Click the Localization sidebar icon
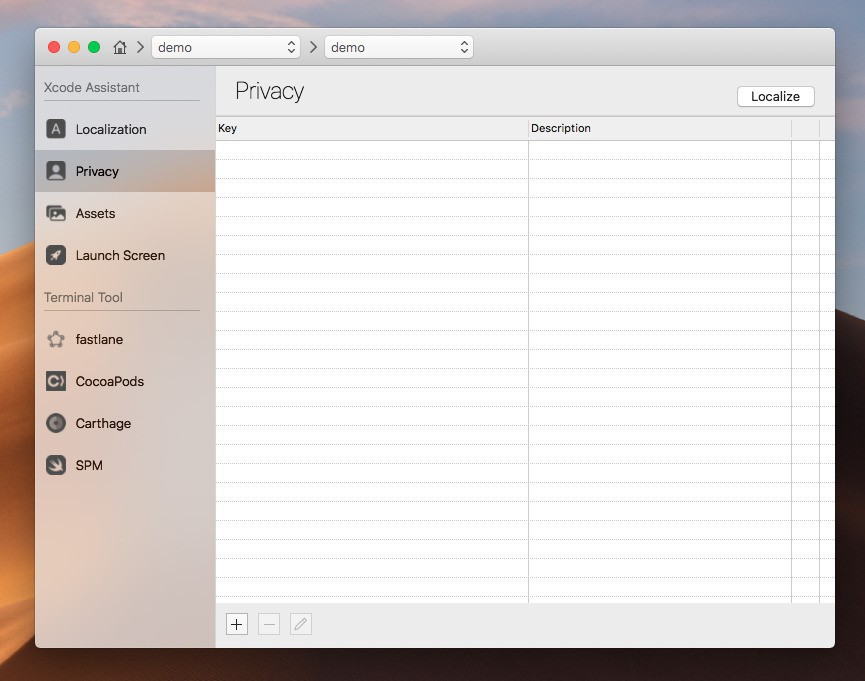 (x=56, y=129)
